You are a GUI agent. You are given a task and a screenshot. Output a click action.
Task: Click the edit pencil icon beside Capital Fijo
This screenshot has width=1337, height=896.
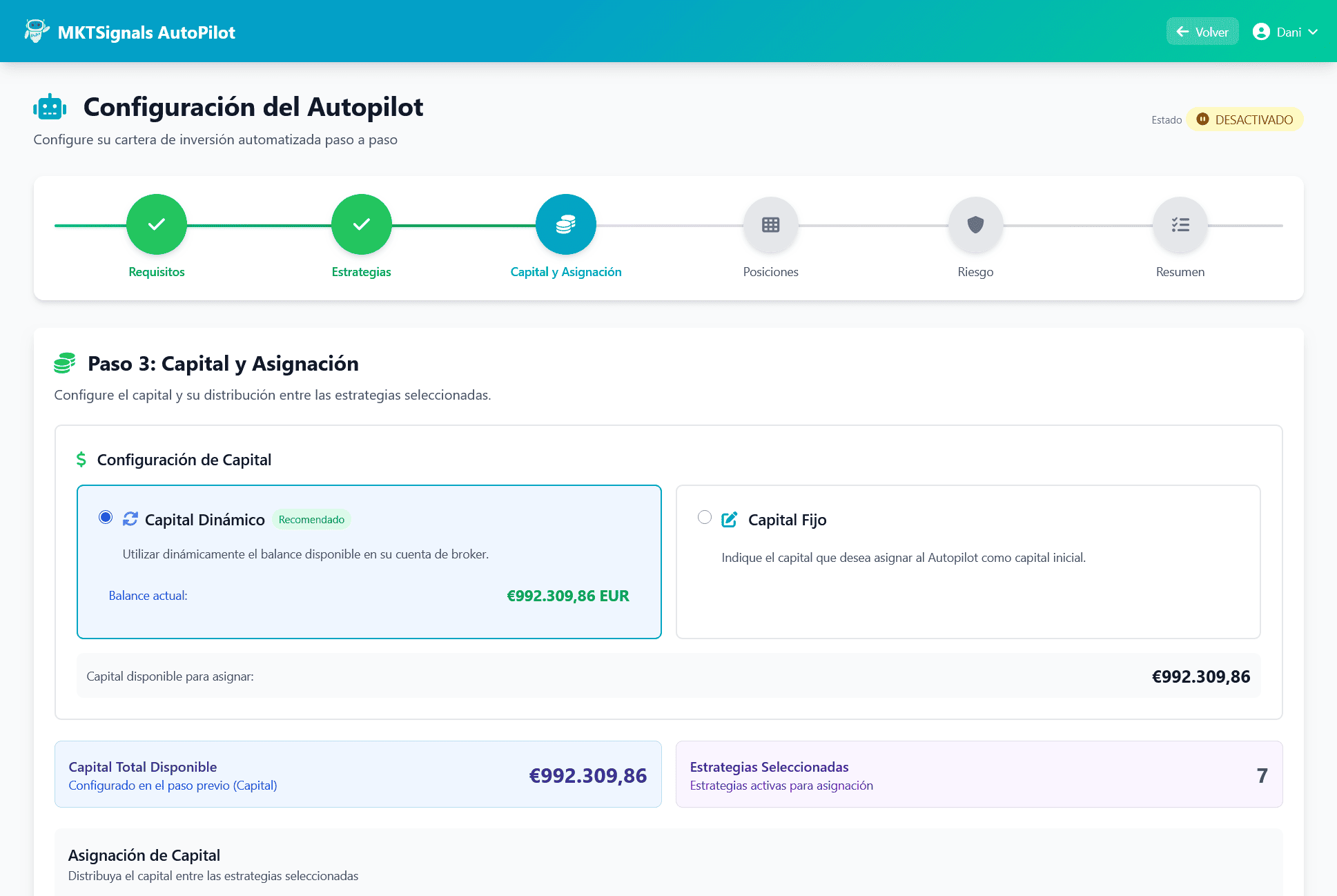click(730, 519)
